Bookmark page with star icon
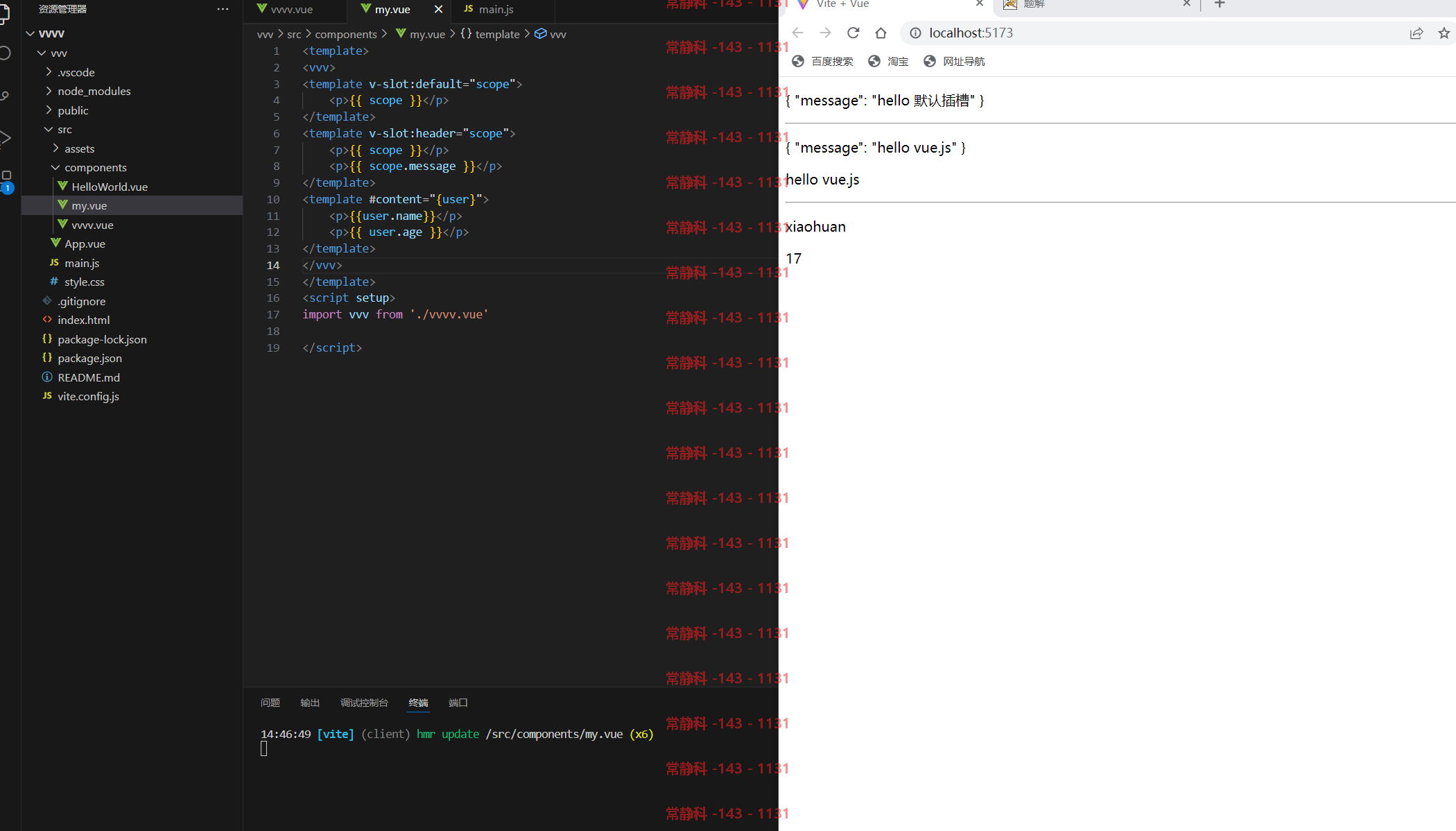Image resolution: width=1456 pixels, height=831 pixels. pos(1444,33)
